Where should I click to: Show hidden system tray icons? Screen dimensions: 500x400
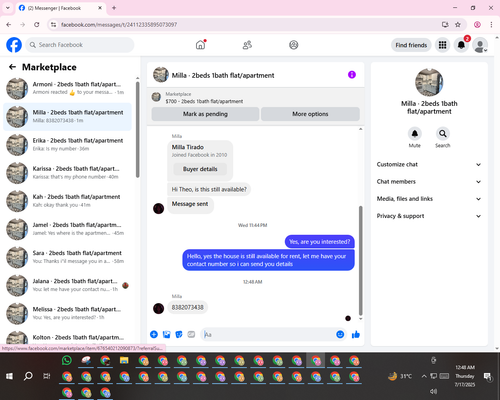pyautogui.click(x=424, y=376)
